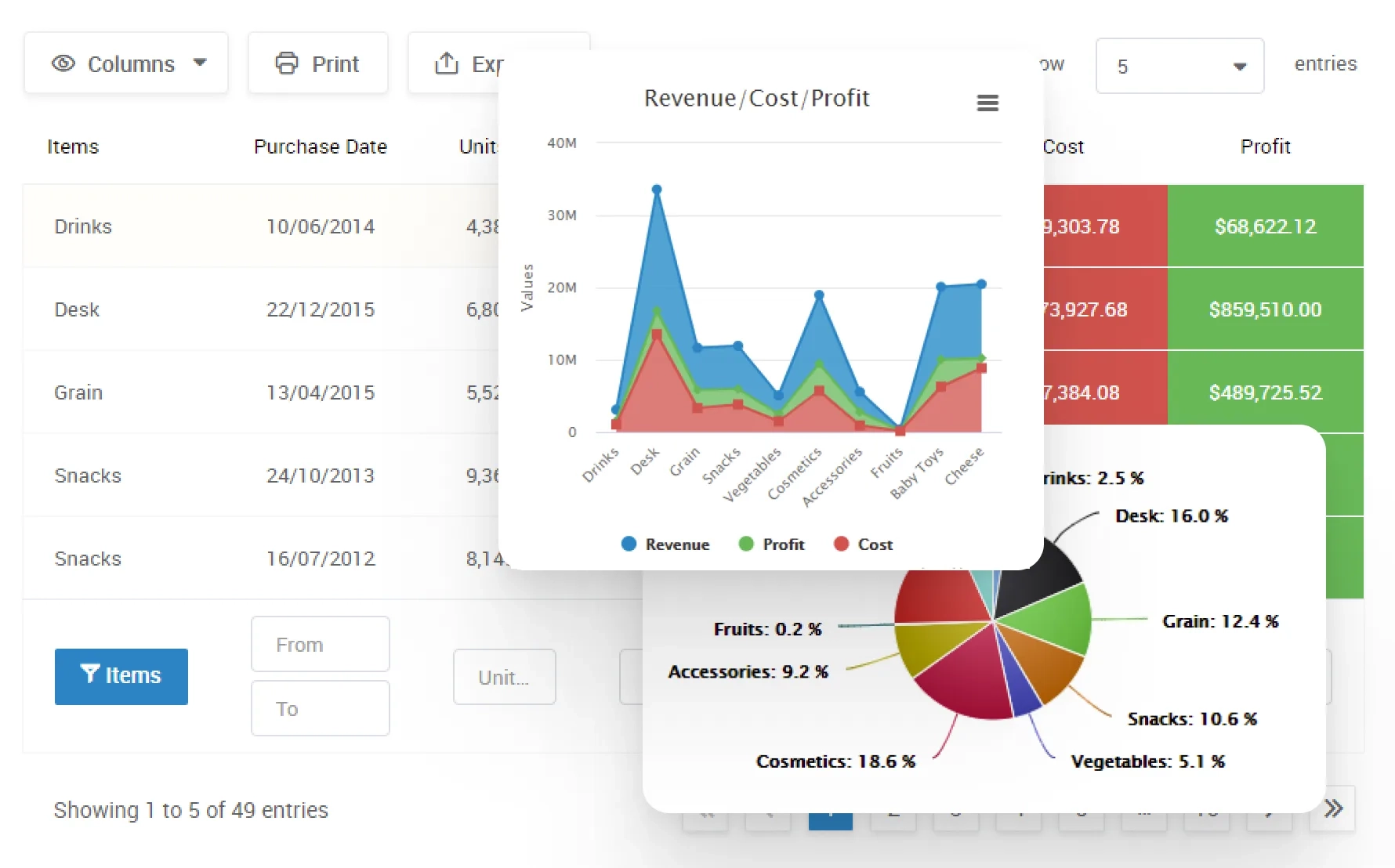Click the blue Items filter button

pos(121,675)
